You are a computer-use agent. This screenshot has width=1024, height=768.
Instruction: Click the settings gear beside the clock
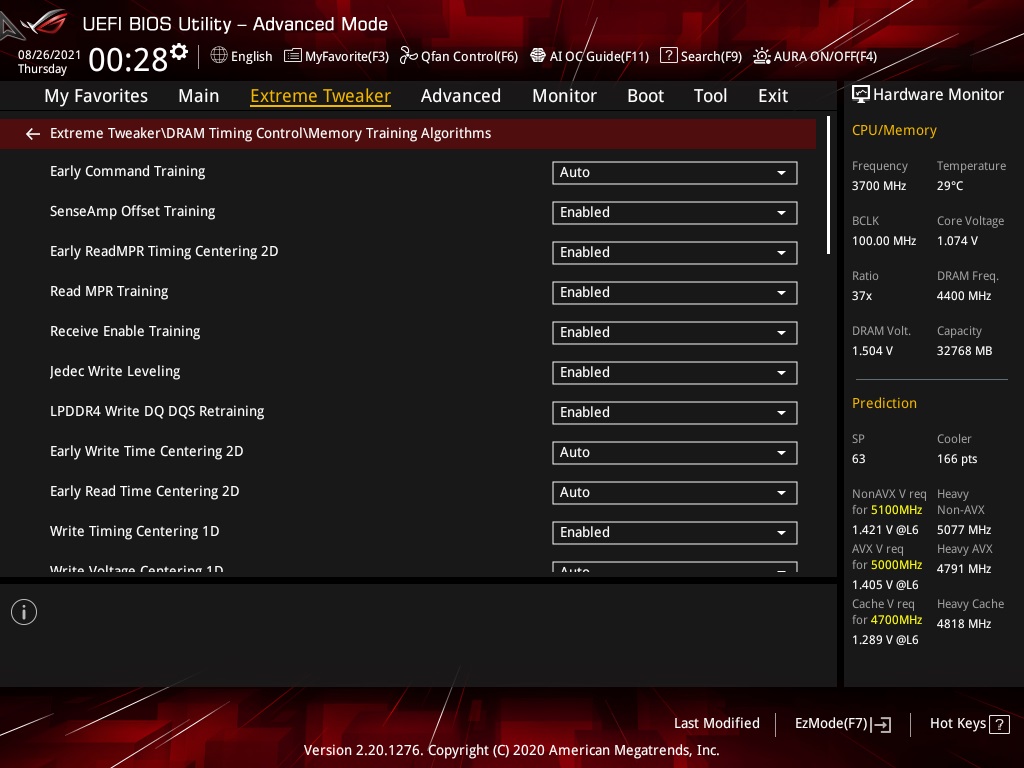point(179,52)
